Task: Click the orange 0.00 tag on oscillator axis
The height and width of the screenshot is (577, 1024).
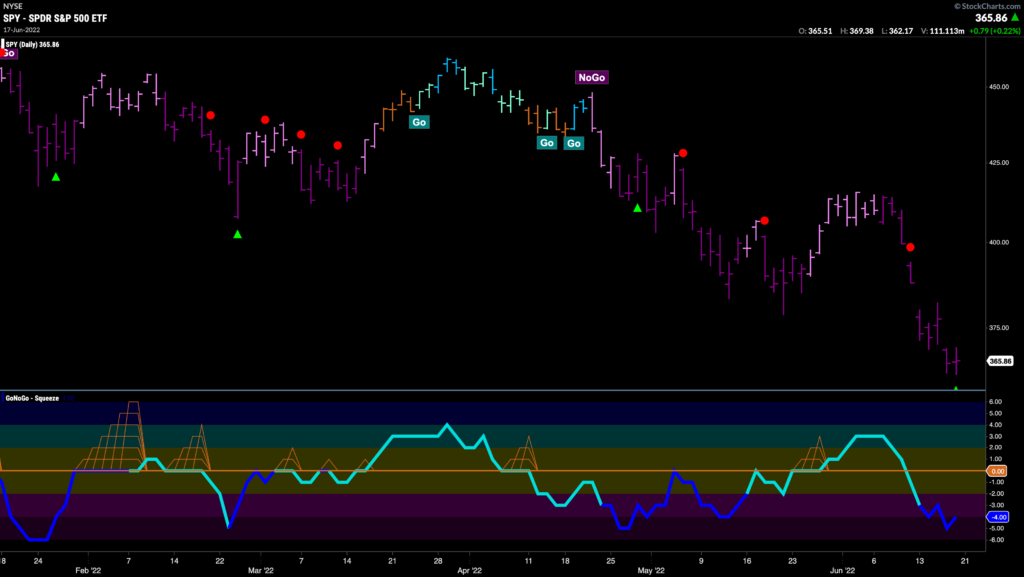Action: coord(997,471)
